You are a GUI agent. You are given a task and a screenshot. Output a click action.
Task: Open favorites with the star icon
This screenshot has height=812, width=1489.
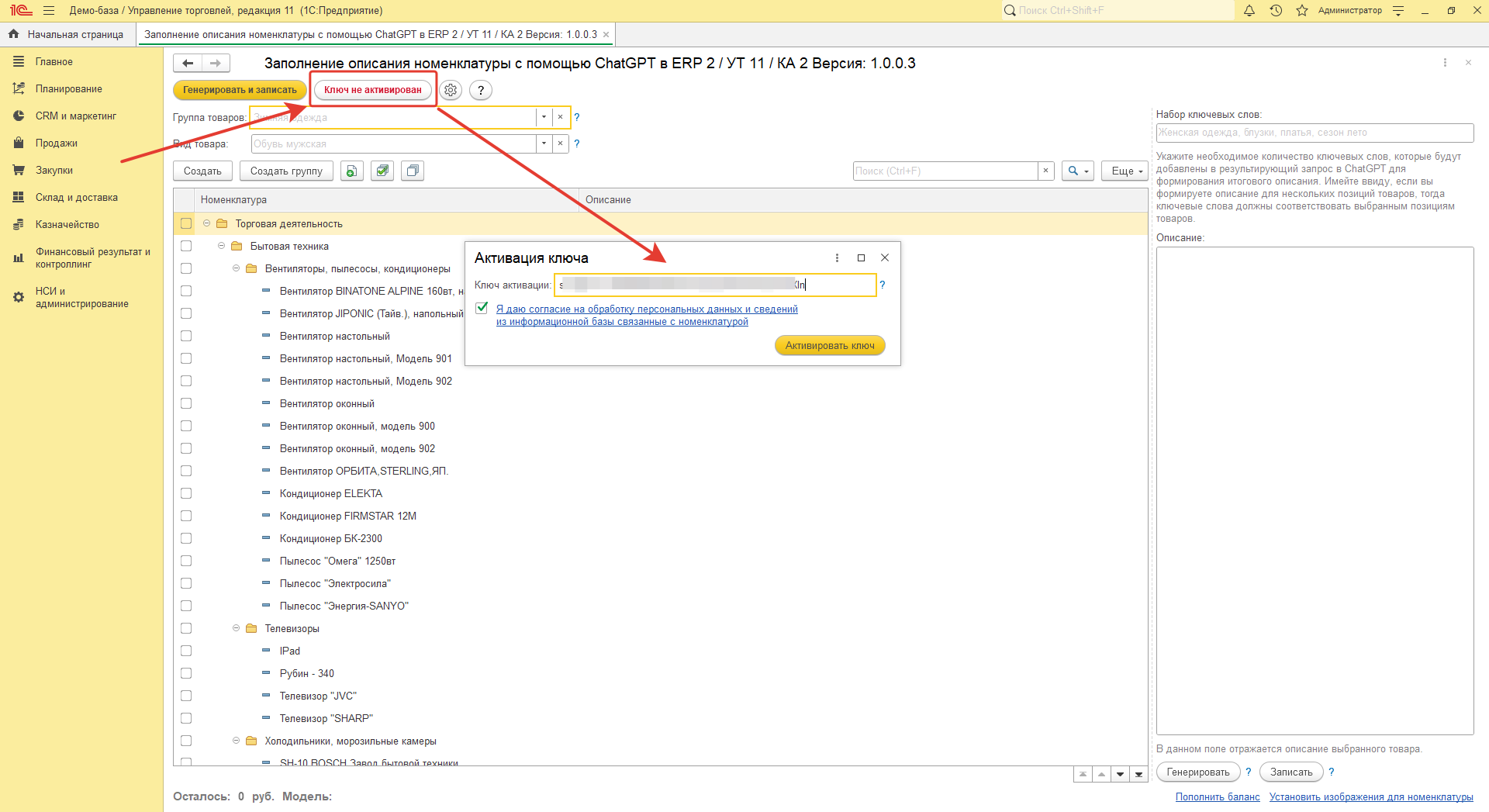pyautogui.click(x=1302, y=11)
